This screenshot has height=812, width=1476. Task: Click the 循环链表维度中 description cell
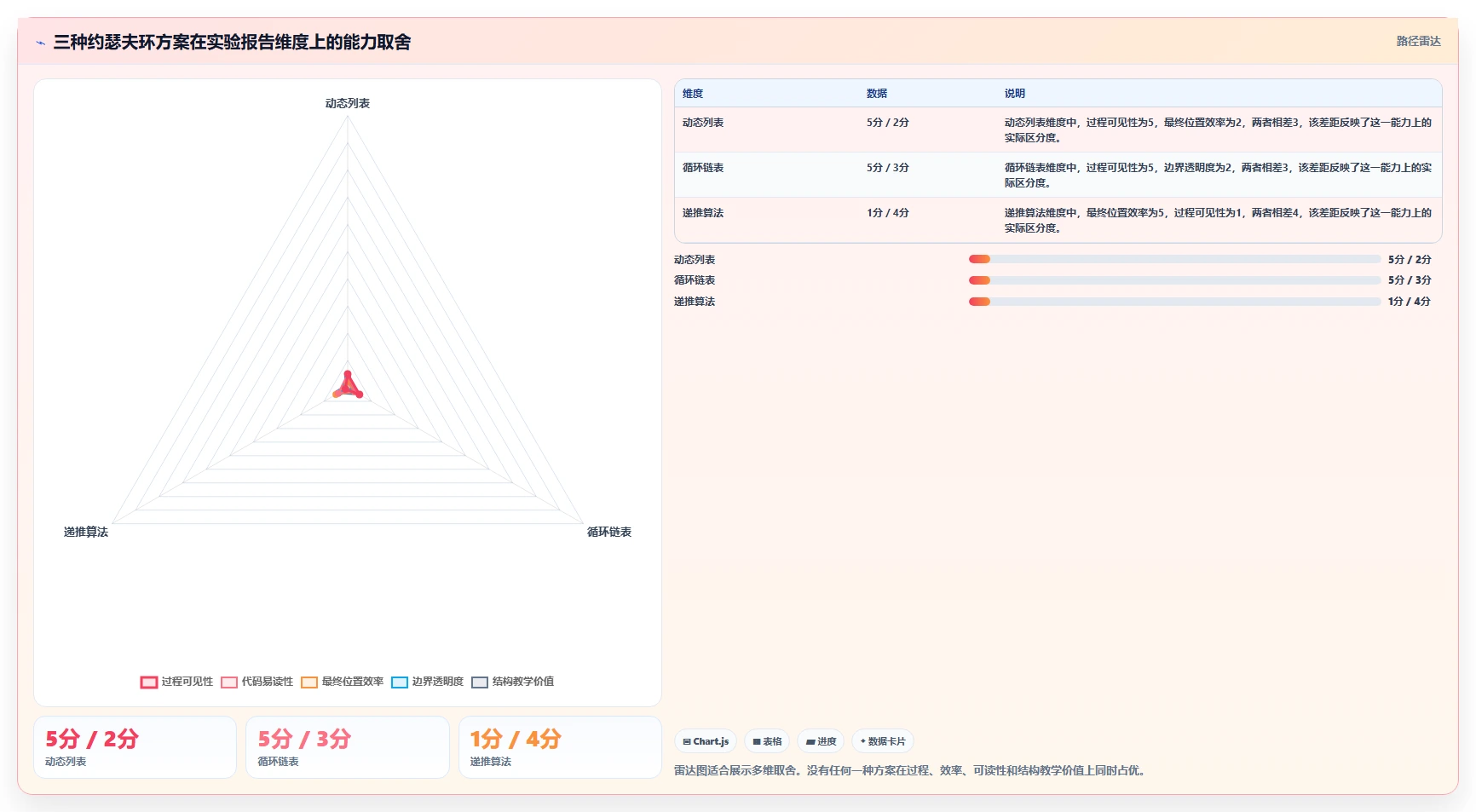tap(1219, 176)
